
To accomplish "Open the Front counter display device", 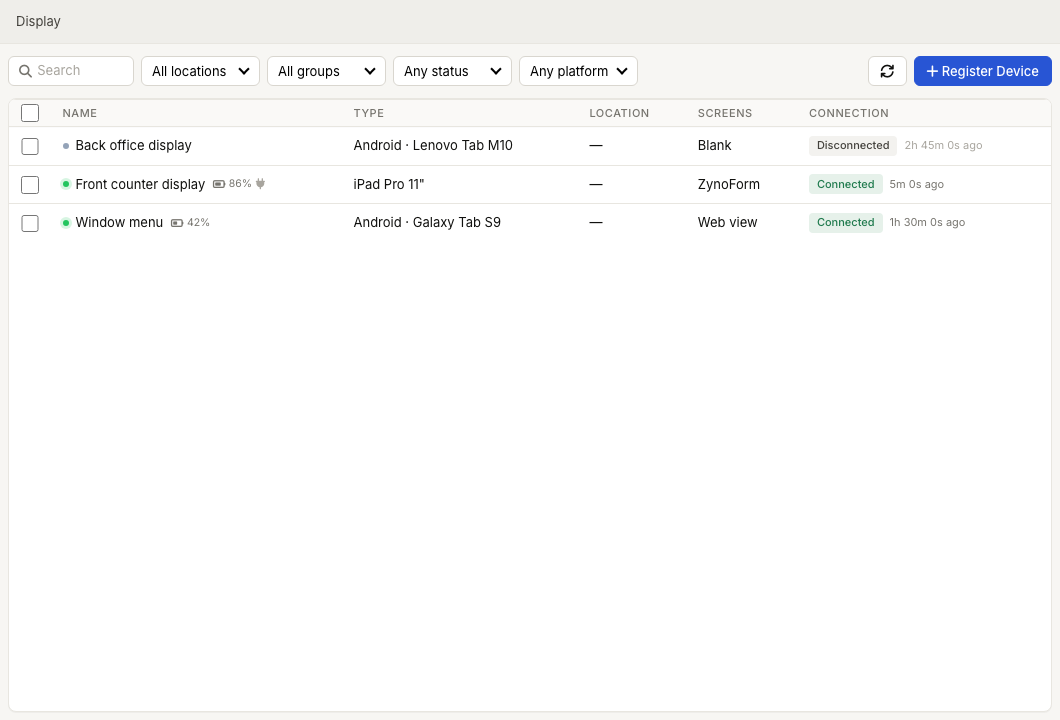I will click(140, 184).
